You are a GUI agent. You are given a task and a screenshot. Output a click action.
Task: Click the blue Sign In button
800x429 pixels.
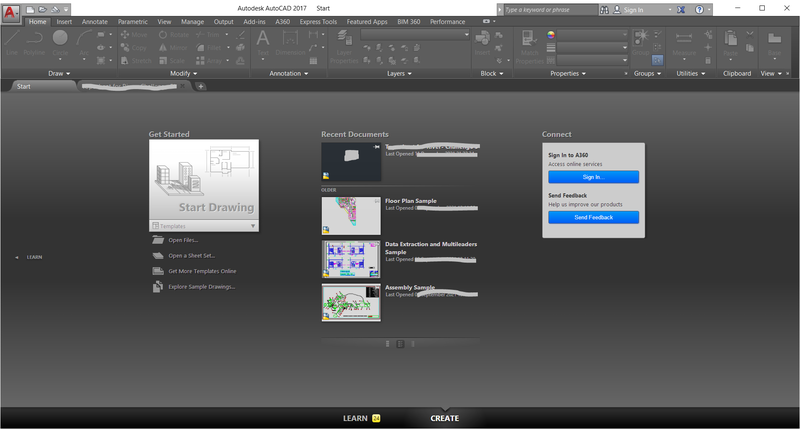[x=593, y=177]
